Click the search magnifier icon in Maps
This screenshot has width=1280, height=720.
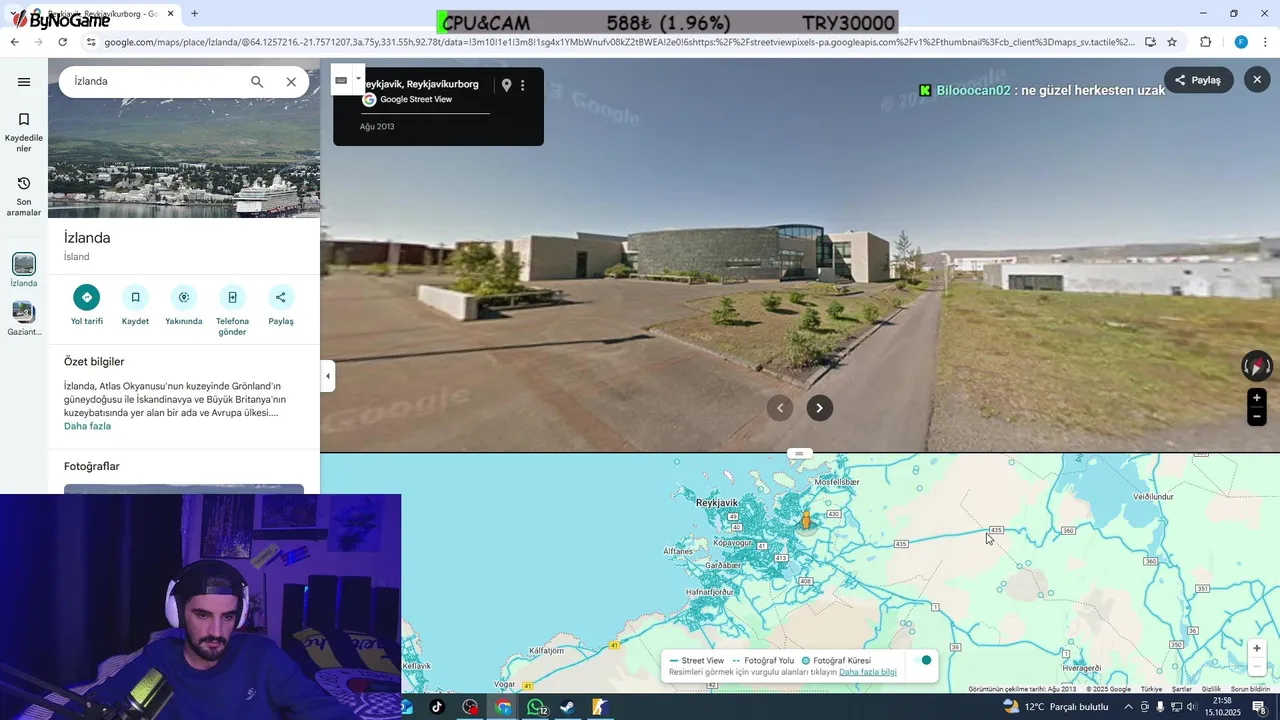257,82
